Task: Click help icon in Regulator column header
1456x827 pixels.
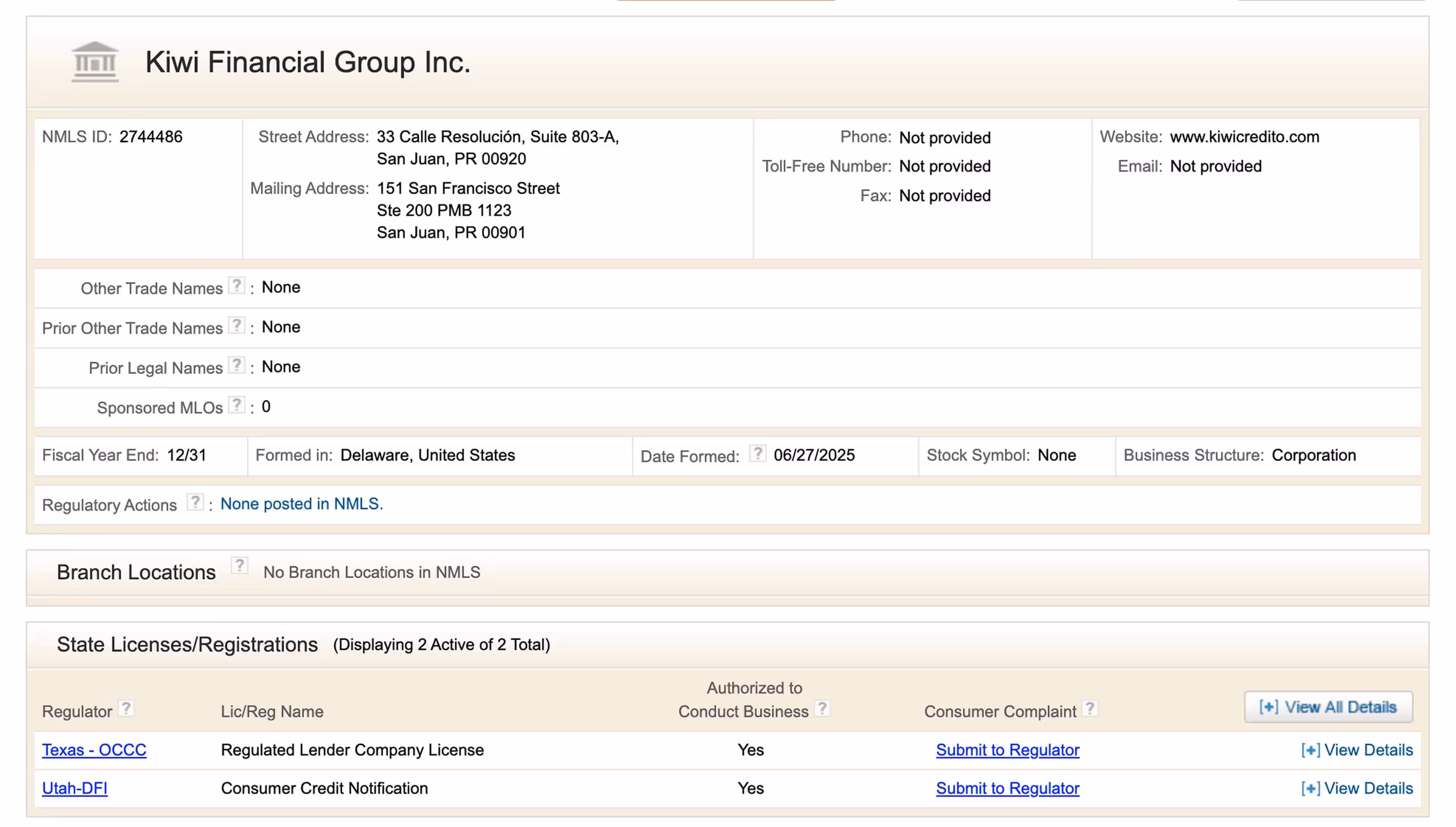Action: tap(126, 709)
